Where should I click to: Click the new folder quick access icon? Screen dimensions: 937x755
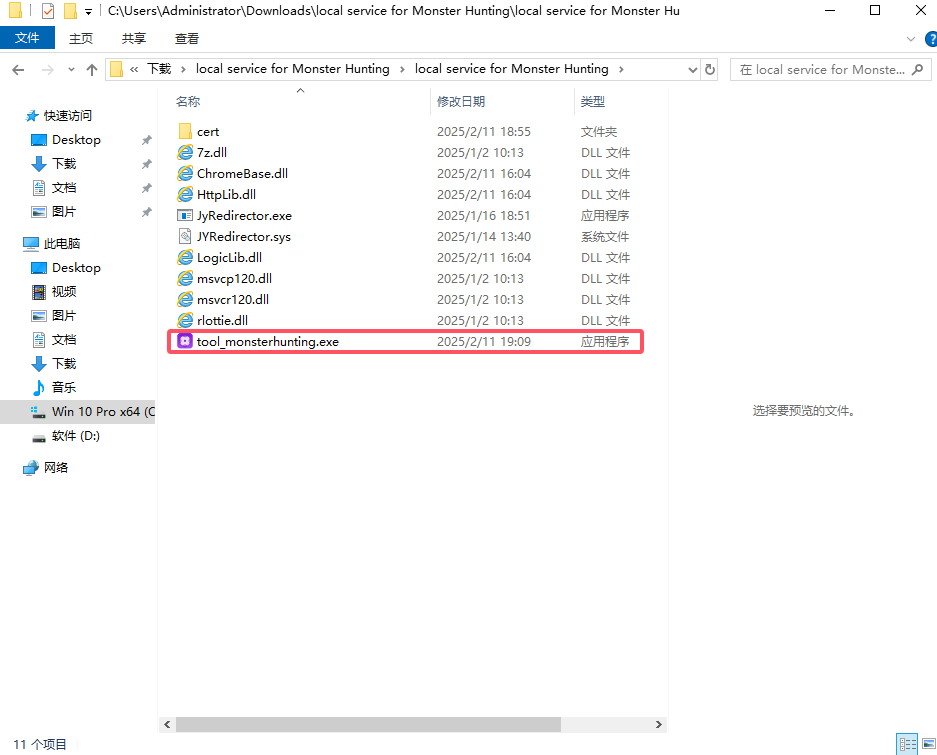point(71,11)
